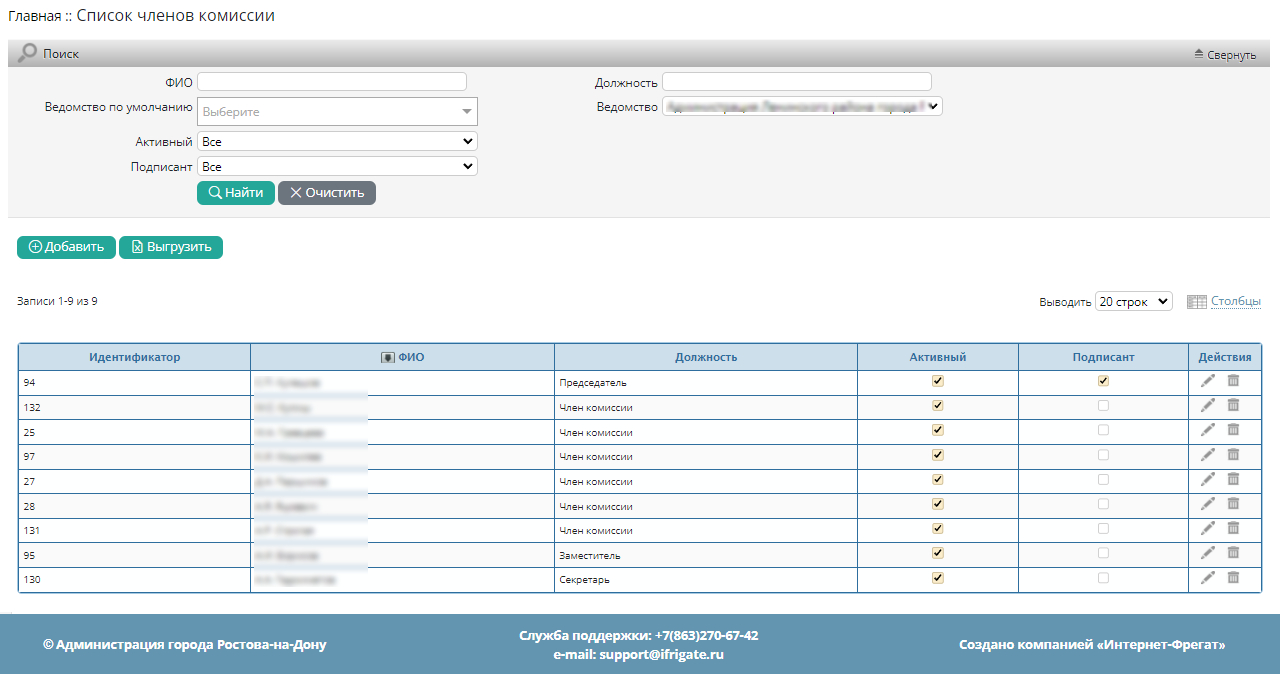Click into the ФИО search input field
This screenshot has width=1280, height=674.
332,82
